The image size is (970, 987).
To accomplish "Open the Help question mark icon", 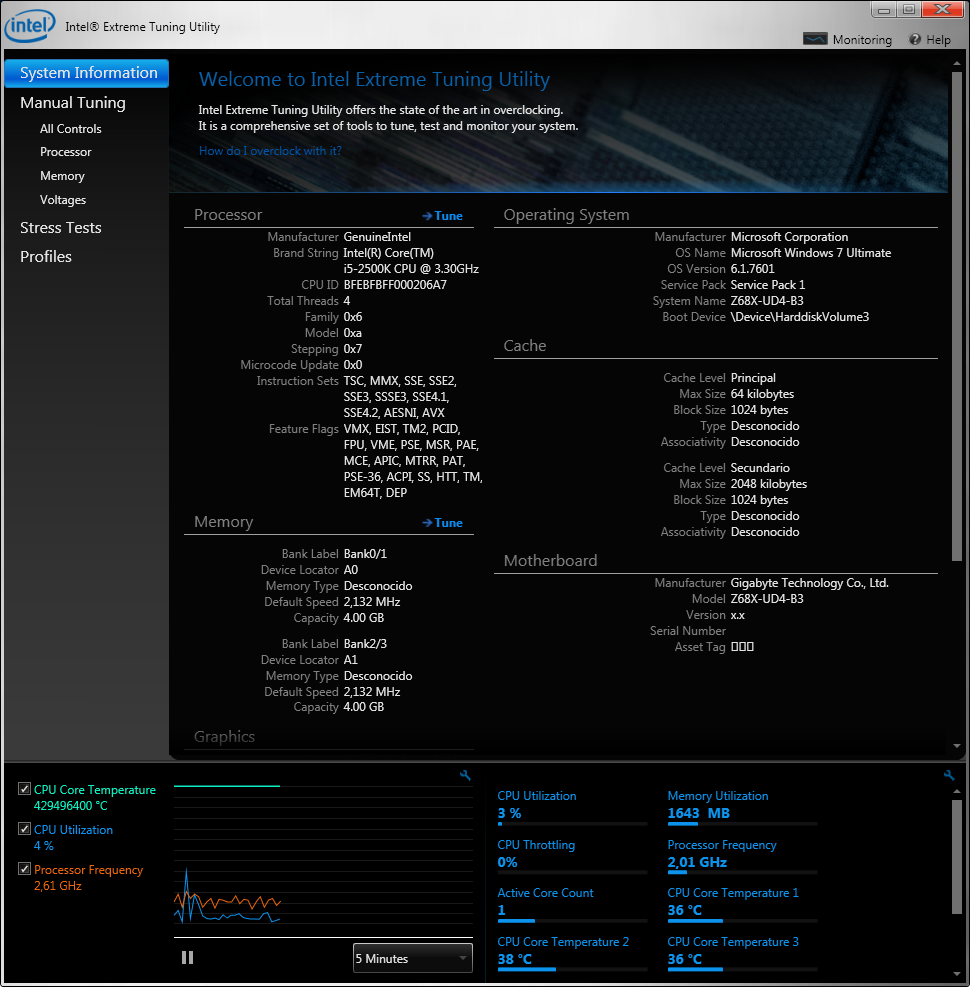I will click(915, 40).
